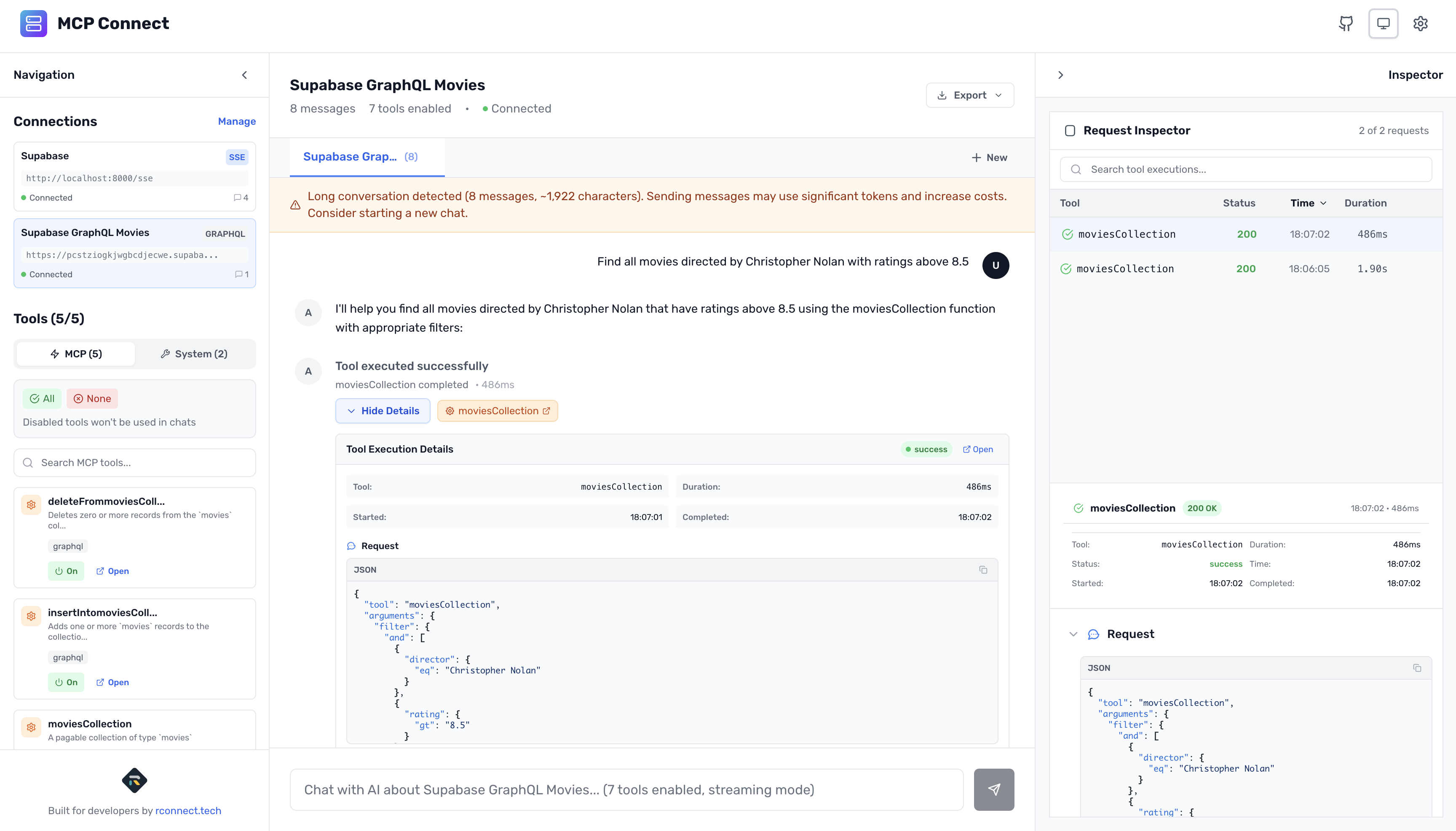Send the chat message with the paper plane icon

click(x=993, y=789)
